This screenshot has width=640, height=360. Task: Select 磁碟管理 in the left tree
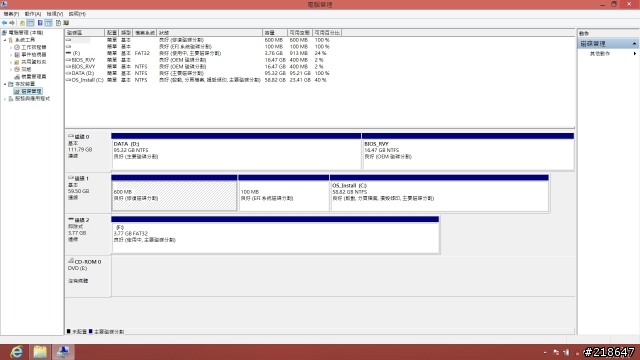click(31, 91)
